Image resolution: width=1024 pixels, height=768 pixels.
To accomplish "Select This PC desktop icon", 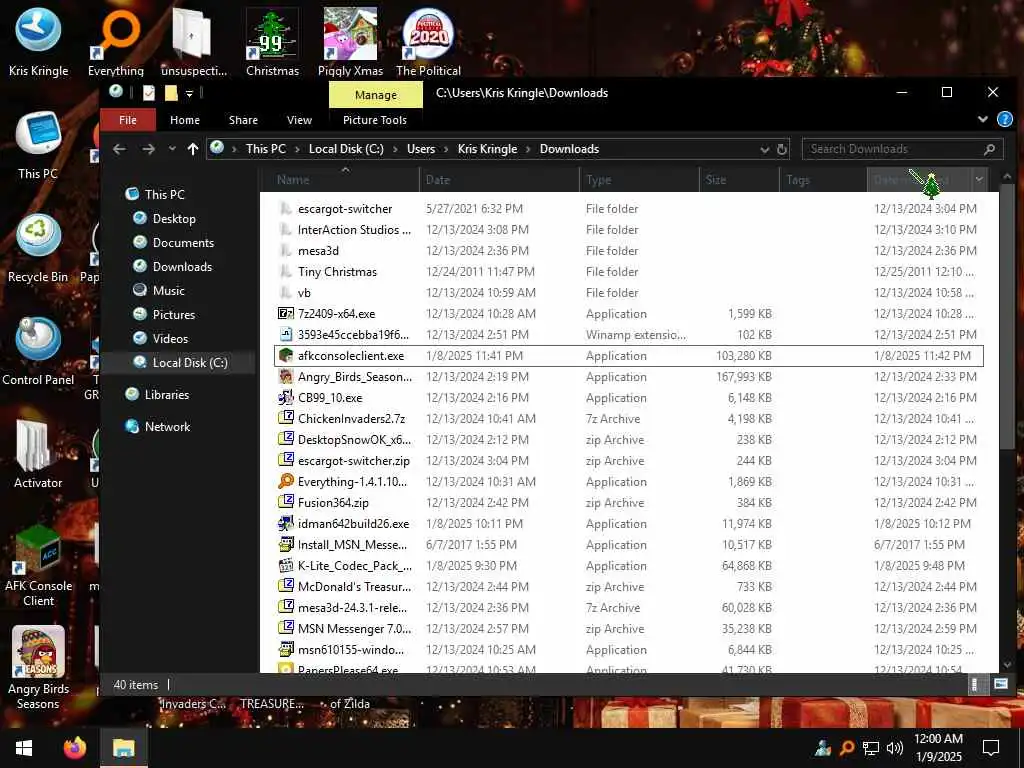I will [38, 146].
